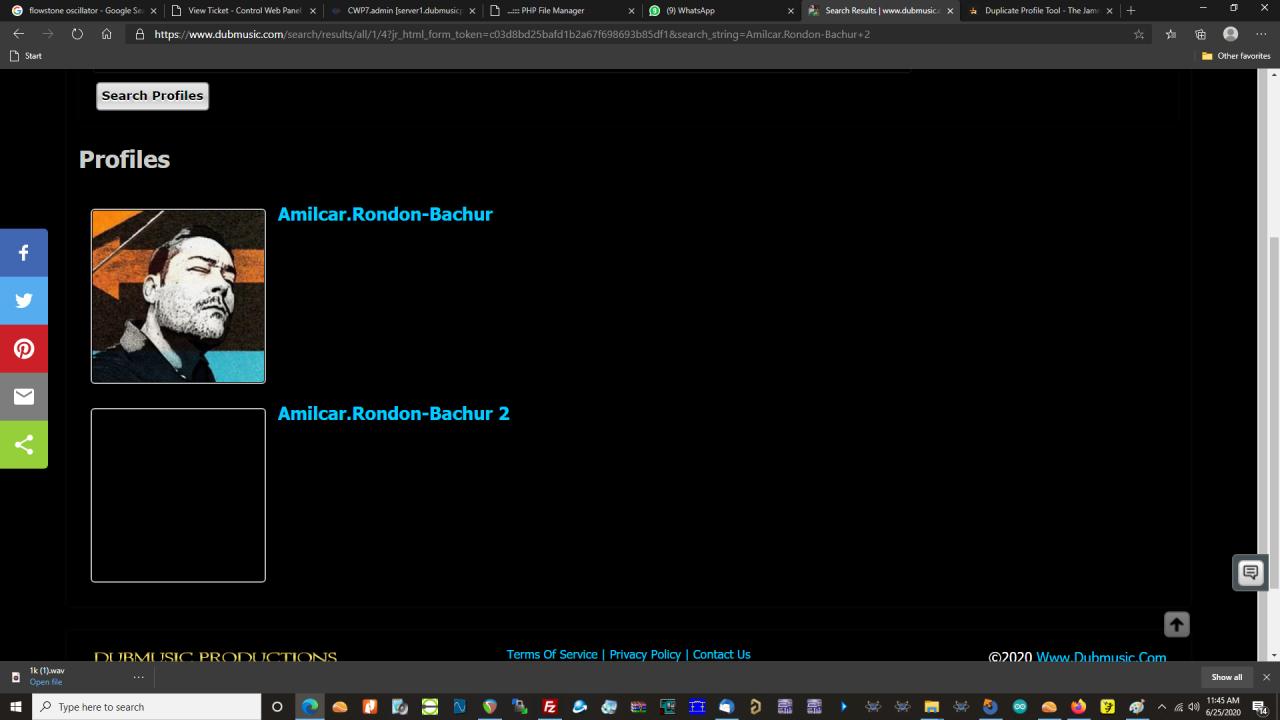Open the Terms Of Service link
Viewport: 1280px width, 720px height.
[x=551, y=654]
